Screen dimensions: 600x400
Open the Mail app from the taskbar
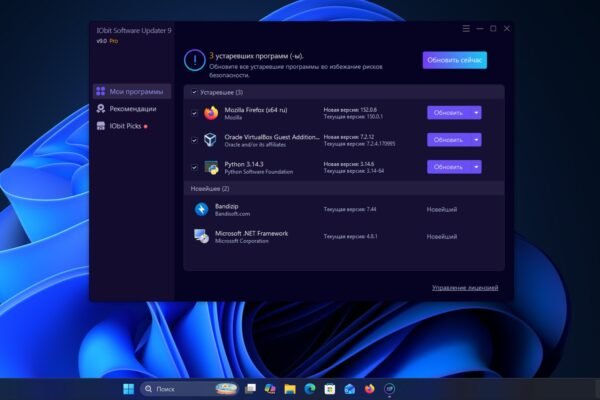pyautogui.click(x=349, y=389)
